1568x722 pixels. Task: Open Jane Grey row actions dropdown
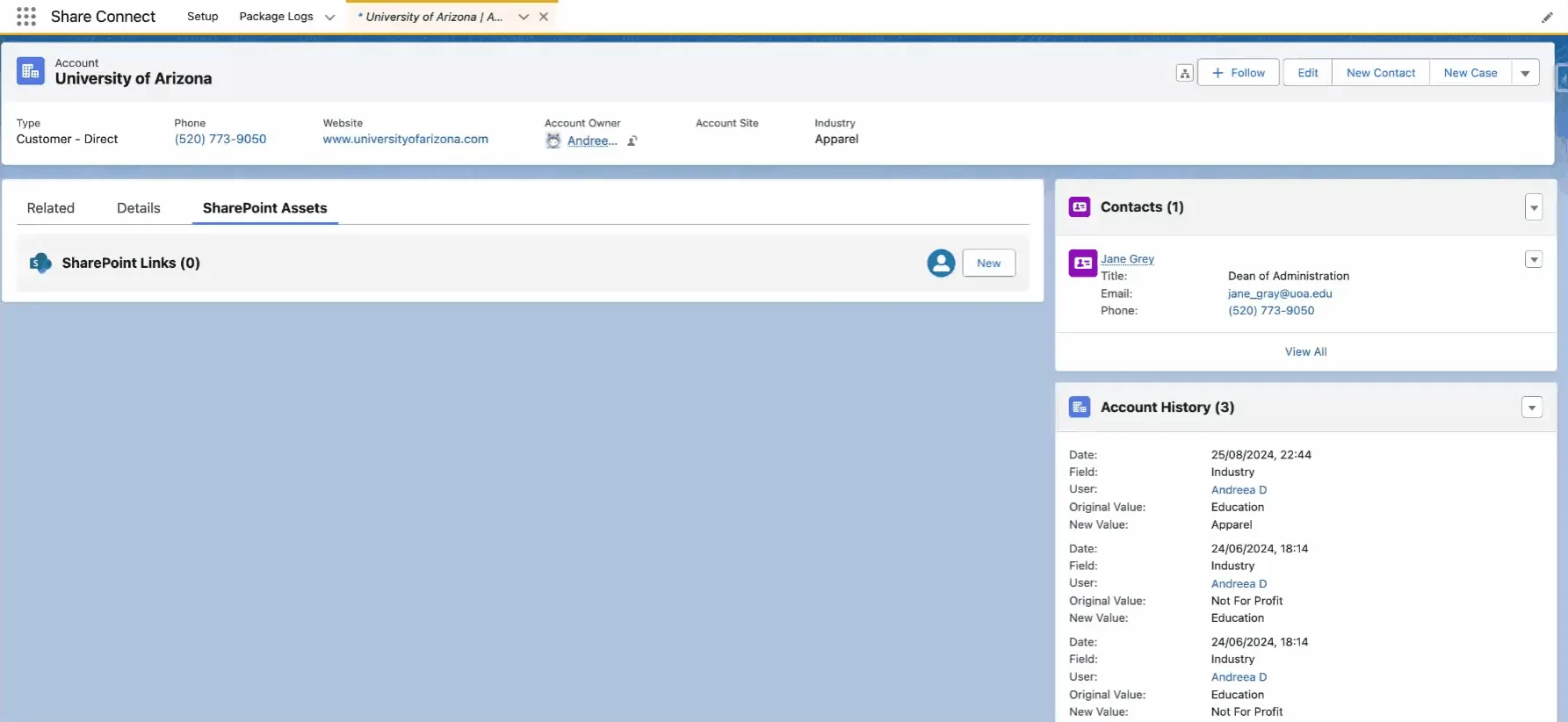point(1534,259)
